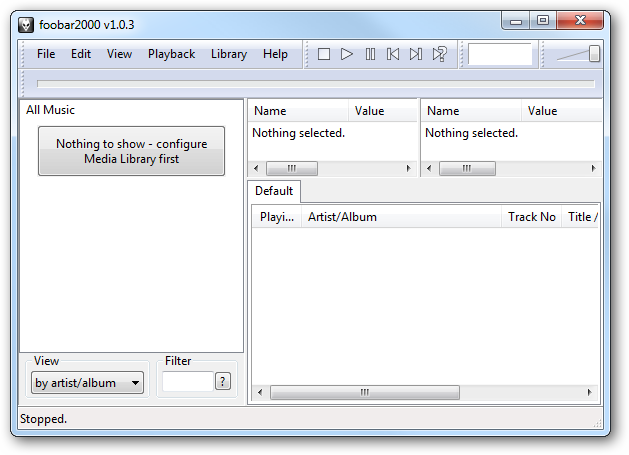Screen dimensions: 629x455
Task: Click the Stopped. status bar text
Action: [x=43, y=419]
